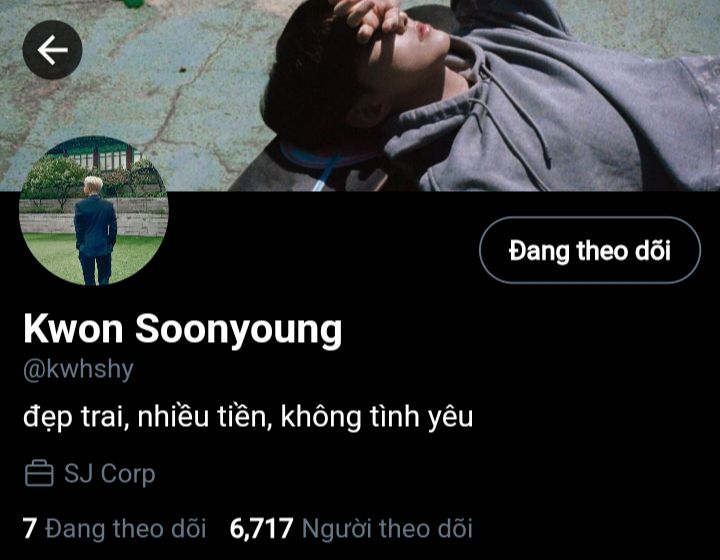Click the word Soonyoung in profile name

tap(239, 330)
